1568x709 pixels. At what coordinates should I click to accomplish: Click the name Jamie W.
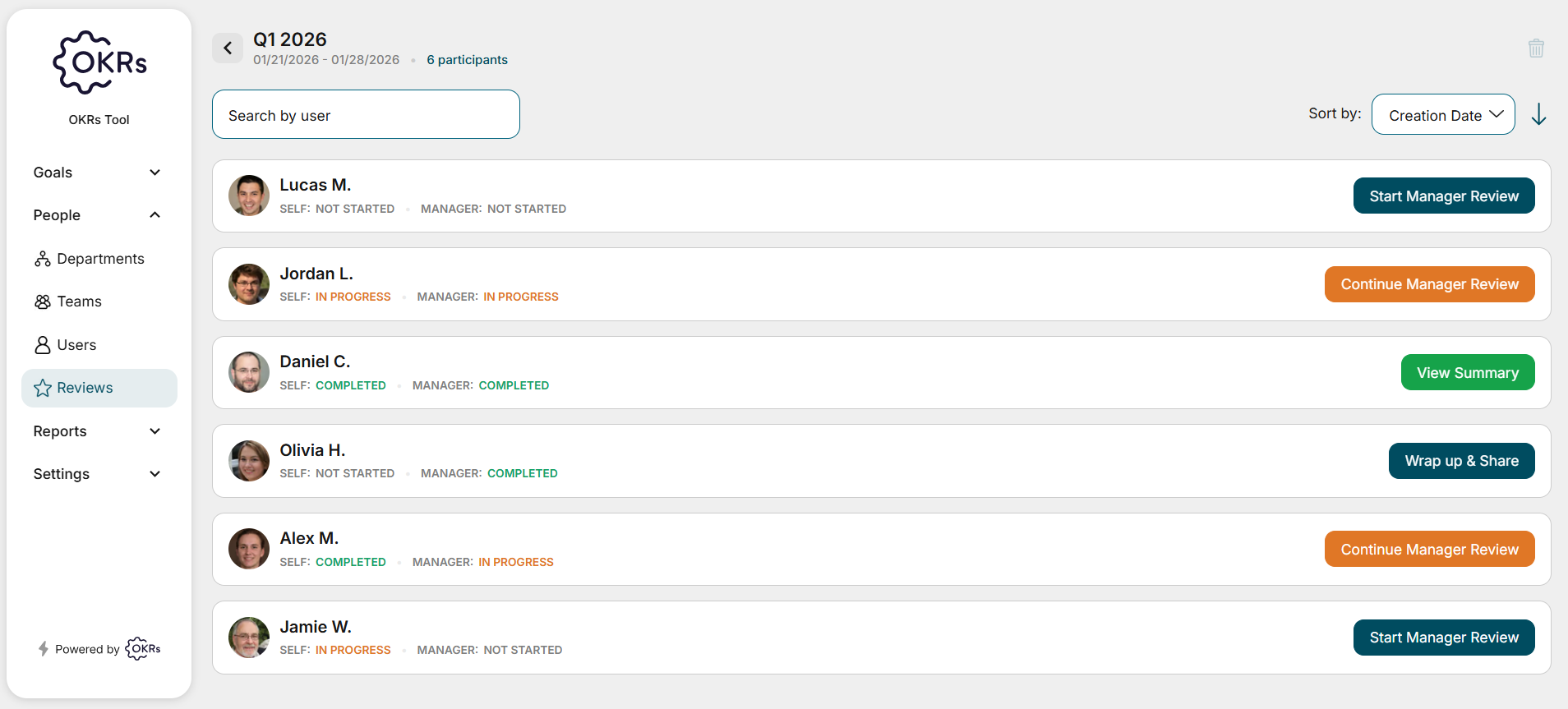click(316, 627)
